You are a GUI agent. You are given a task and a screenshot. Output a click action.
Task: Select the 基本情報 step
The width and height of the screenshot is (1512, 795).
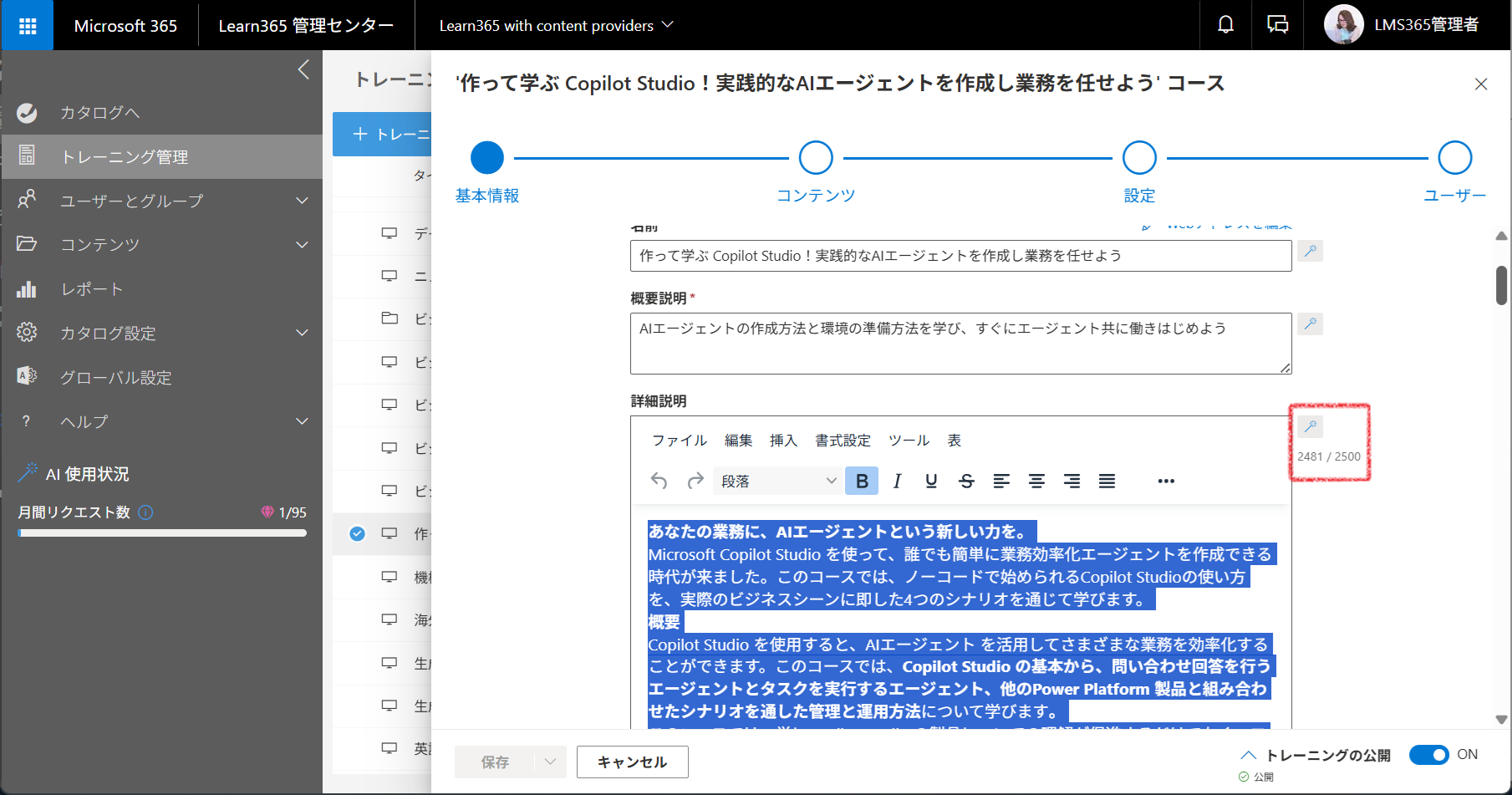(x=487, y=157)
